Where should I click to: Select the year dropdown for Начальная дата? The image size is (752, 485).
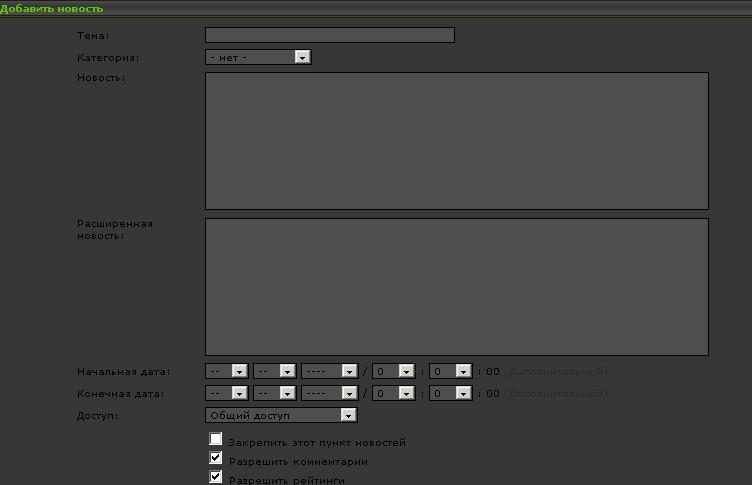(x=329, y=371)
